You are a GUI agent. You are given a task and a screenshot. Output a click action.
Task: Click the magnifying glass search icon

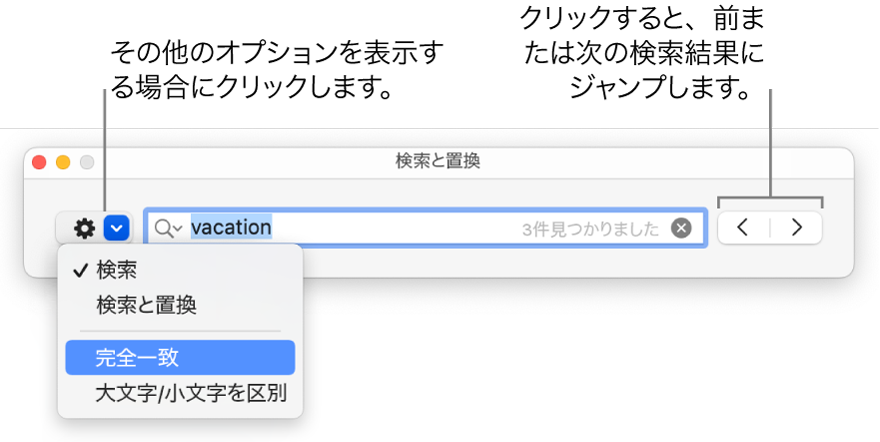click(163, 228)
